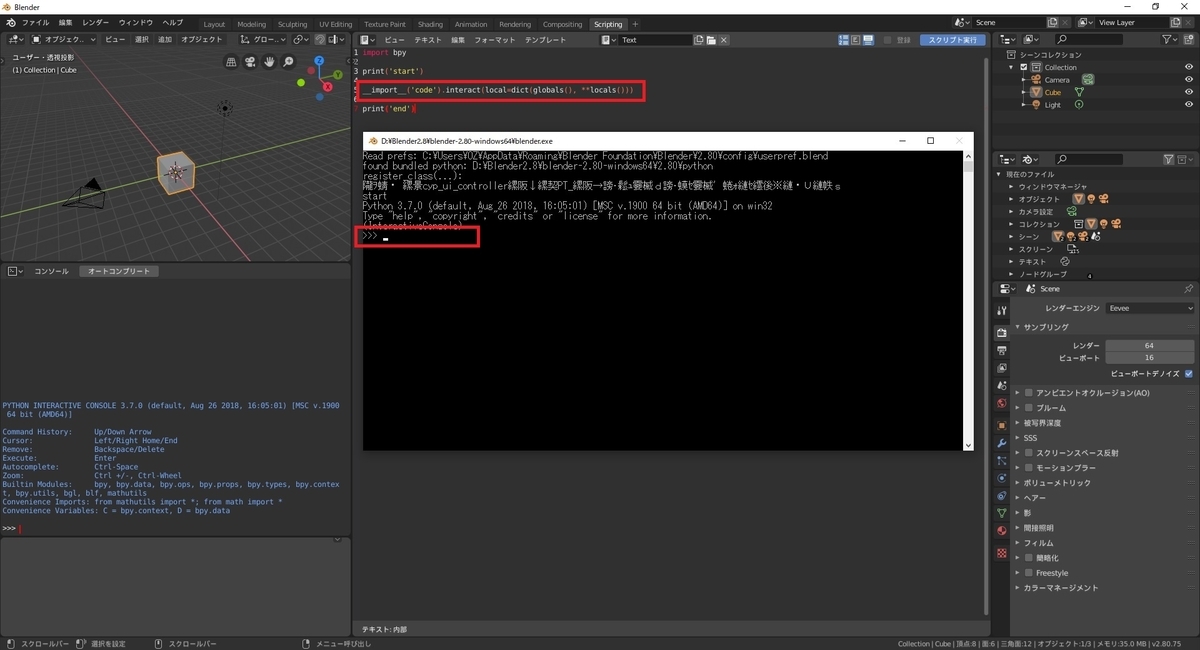The image size is (1200, 650).
Task: Adjust the ビューポート samples field showing 16
Action: coord(1149,357)
